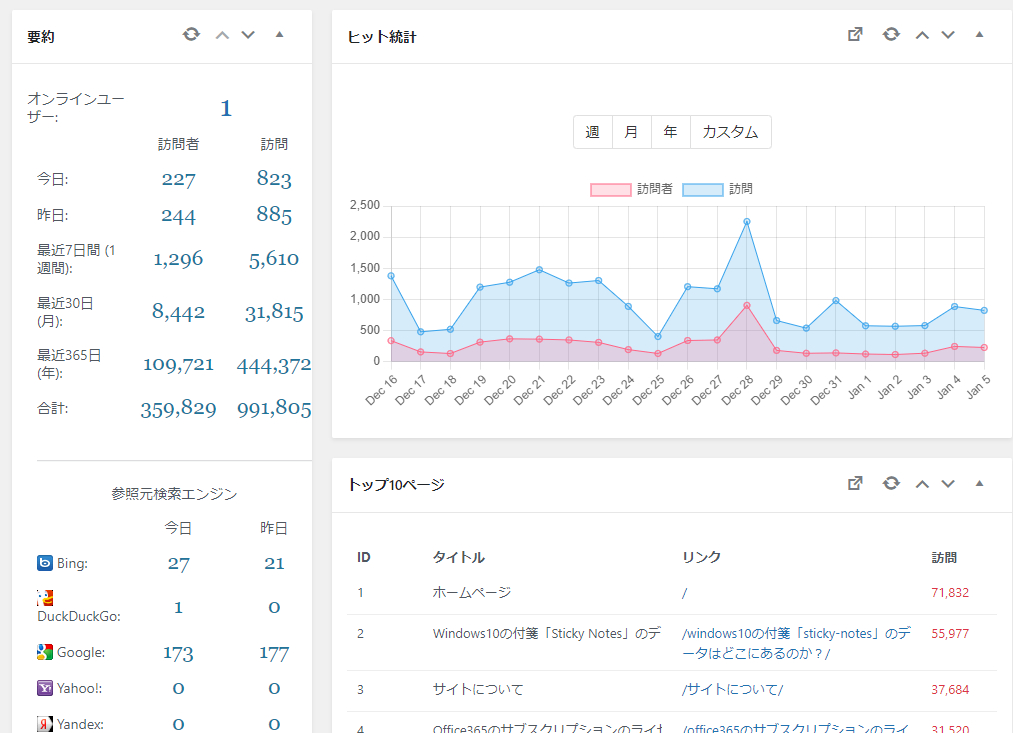1013x733 pixels.
Task: Click the Dec 28 訪問者 pink data point
Action: [x=747, y=305]
